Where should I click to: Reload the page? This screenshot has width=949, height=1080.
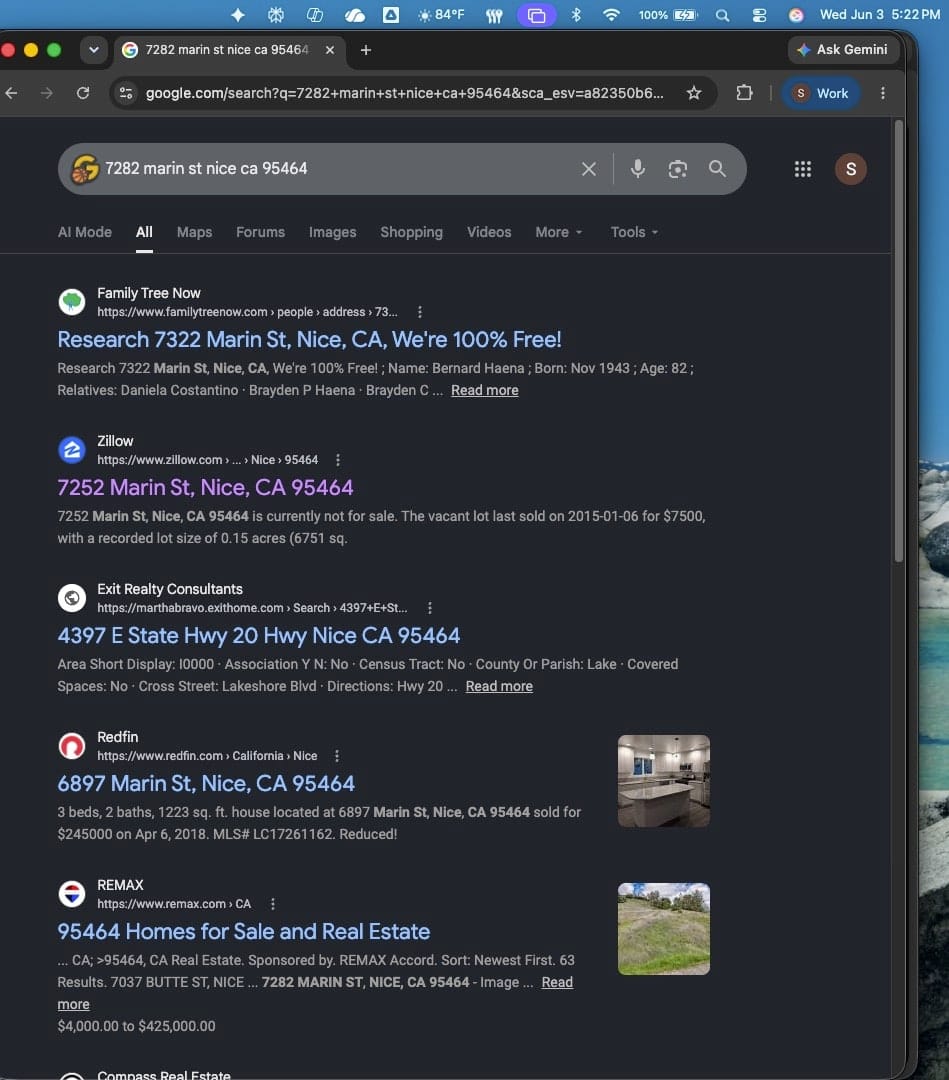83,93
